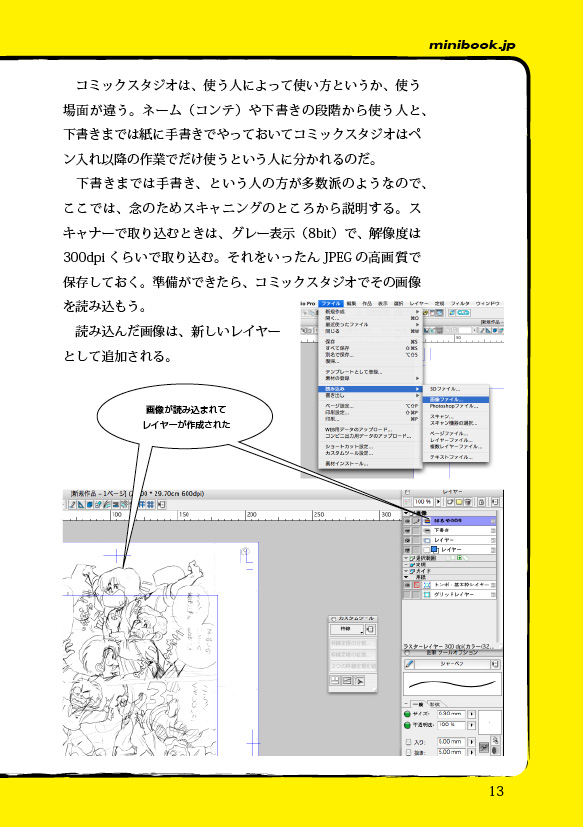Open the ウィンドウ menu in the menu bar
Viewport: 583px width, 827px height.
[488, 304]
